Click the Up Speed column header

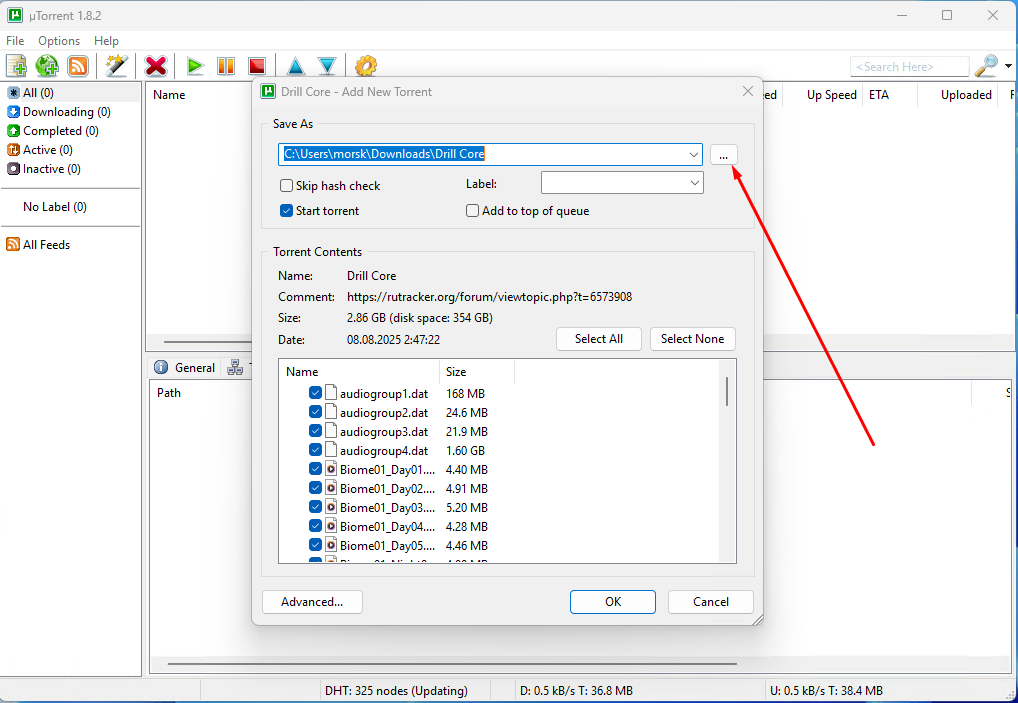click(x=823, y=95)
